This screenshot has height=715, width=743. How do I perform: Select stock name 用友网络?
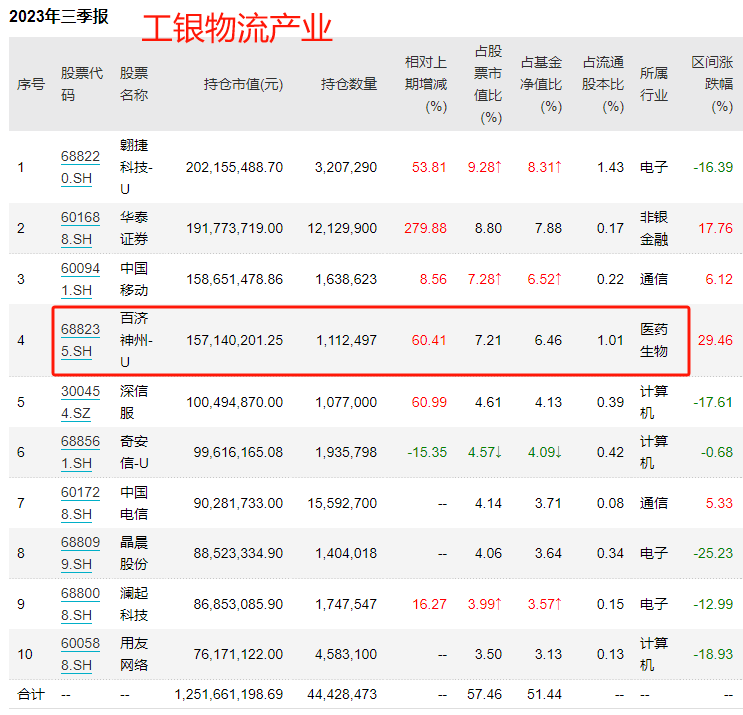click(x=134, y=654)
